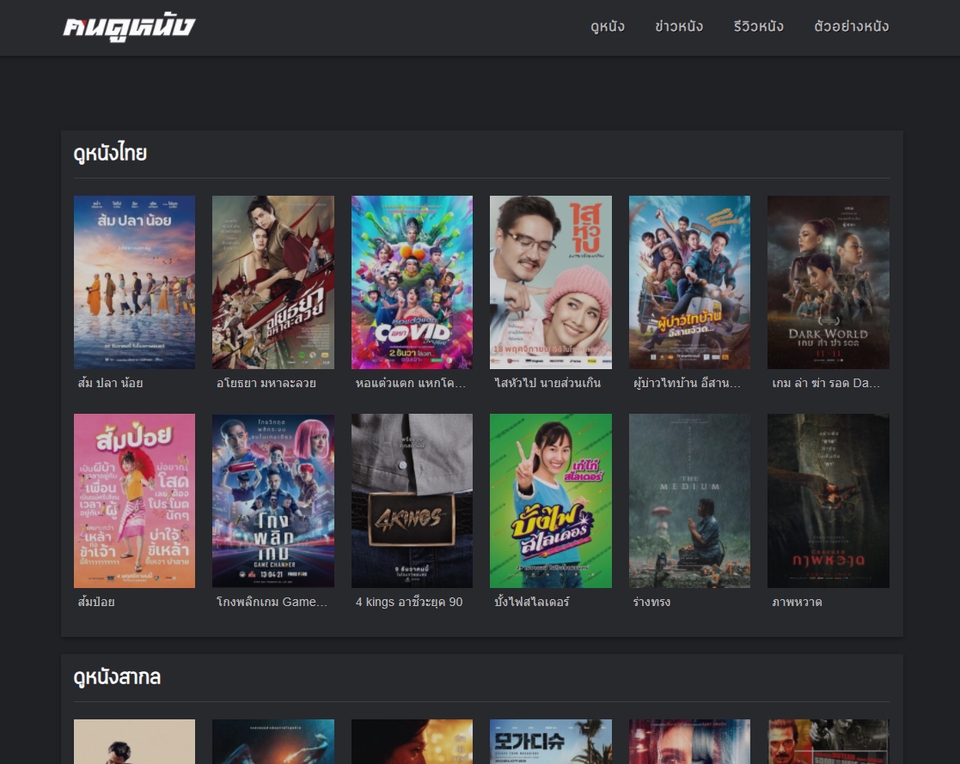The height and width of the screenshot is (764, 960).
Task: Click the ดูหนังไทย section heading
Action: pos(110,153)
